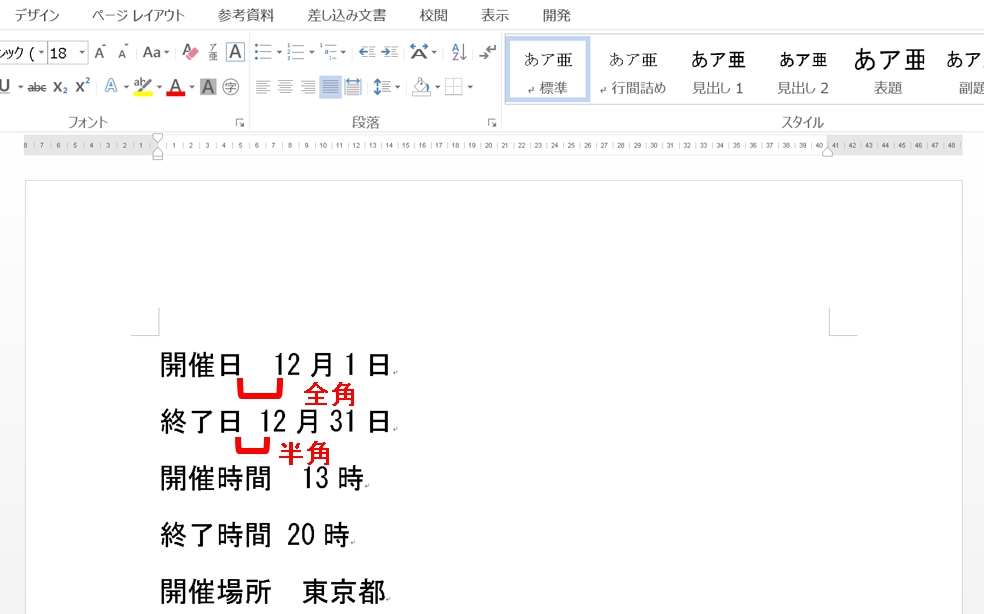Expand the font color dropdown arrow
984x614 pixels.
click(191, 87)
